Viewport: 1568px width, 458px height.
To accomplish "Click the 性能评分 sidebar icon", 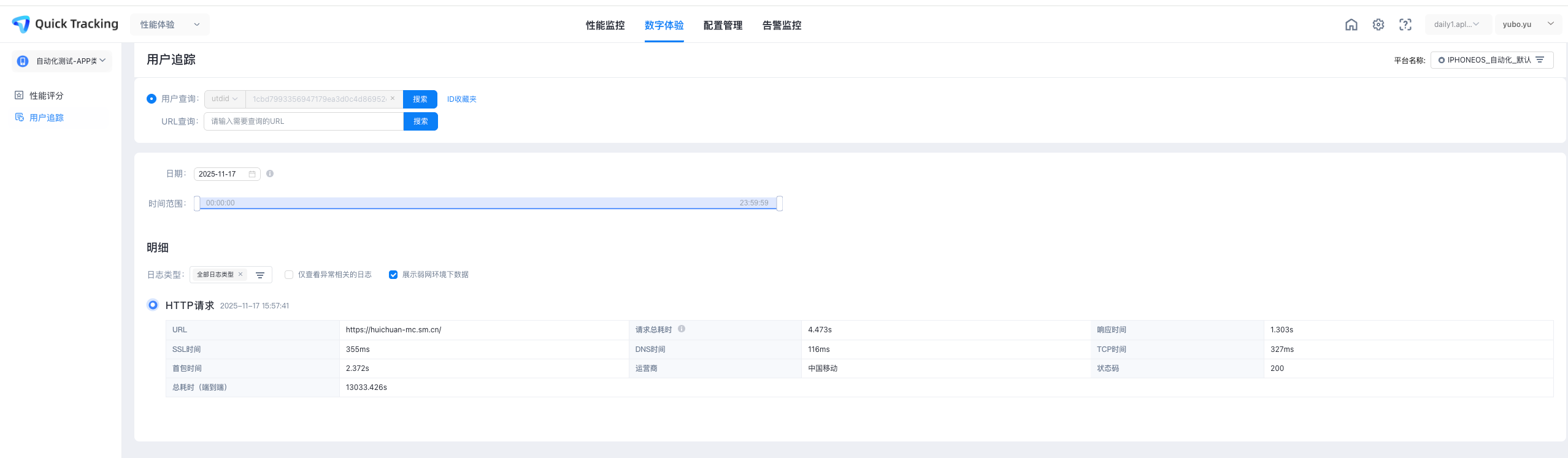I will click(x=19, y=95).
